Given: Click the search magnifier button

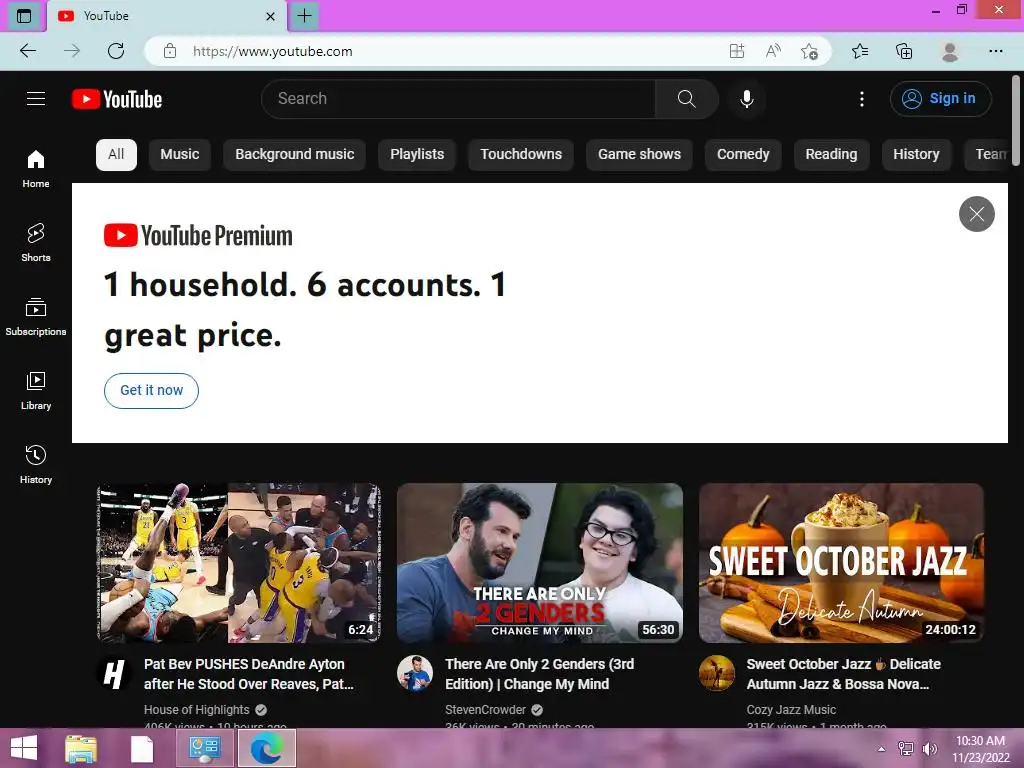Looking at the screenshot, I should click(686, 99).
